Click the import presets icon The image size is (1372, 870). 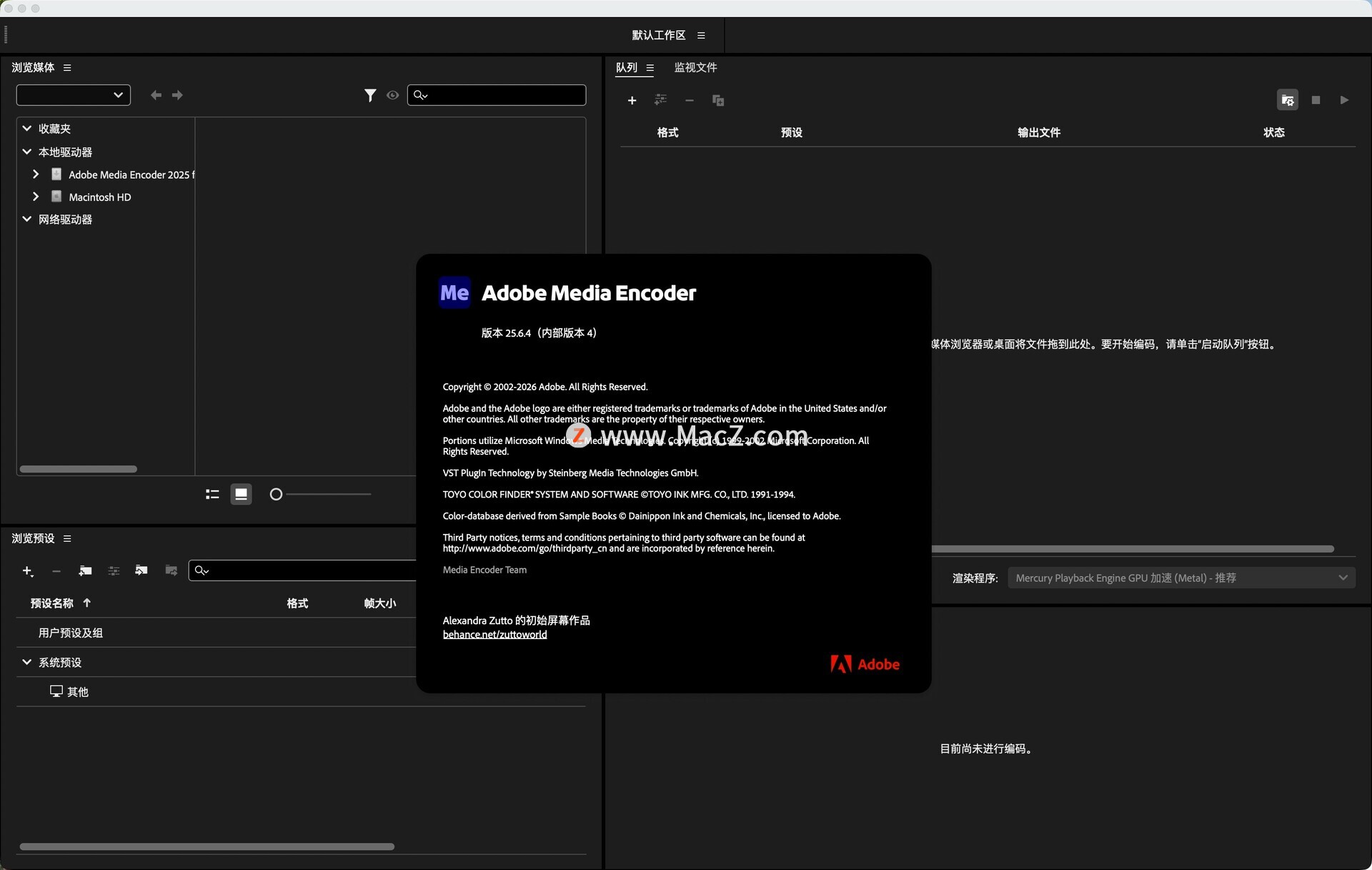tap(141, 570)
